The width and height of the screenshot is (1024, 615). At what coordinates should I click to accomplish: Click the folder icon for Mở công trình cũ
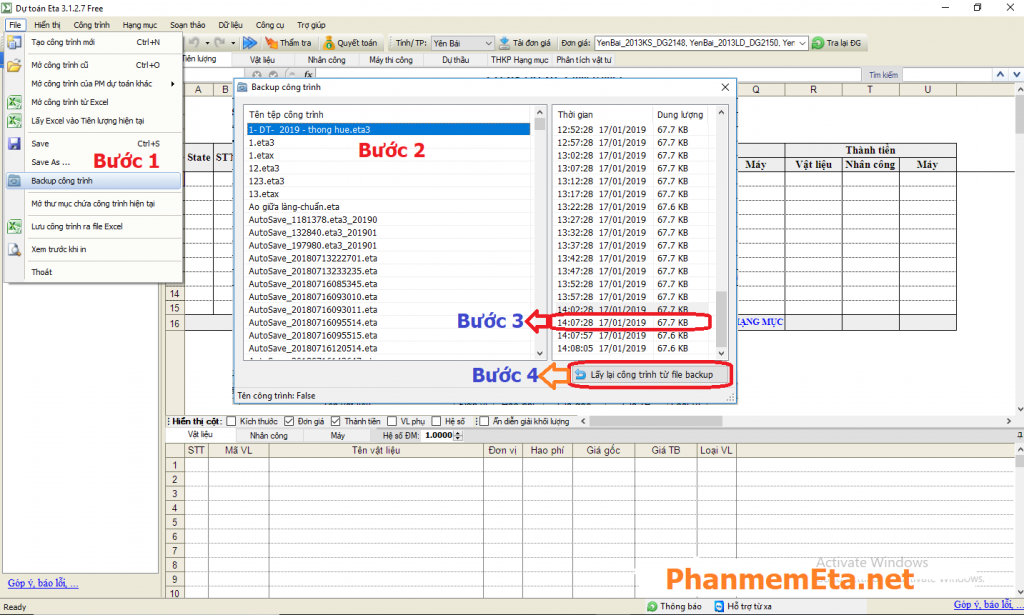pyautogui.click(x=15, y=65)
